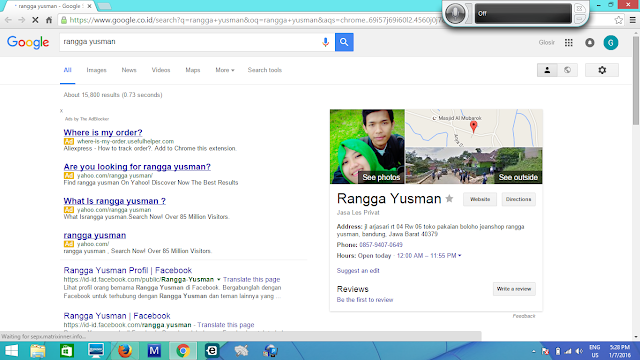The image size is (640, 360).
Task: Expand opening hours dropdown
Action: point(460,256)
